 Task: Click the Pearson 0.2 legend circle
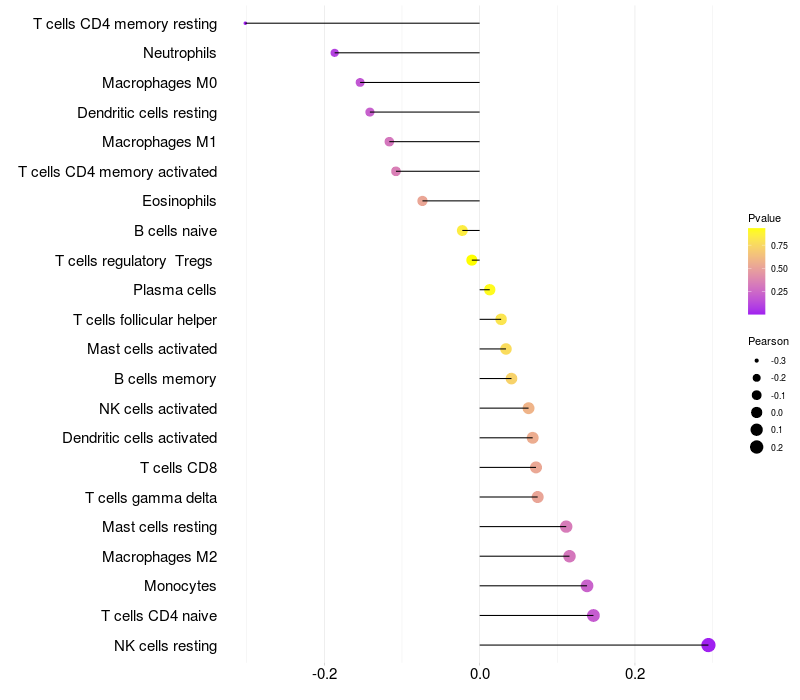point(757,447)
